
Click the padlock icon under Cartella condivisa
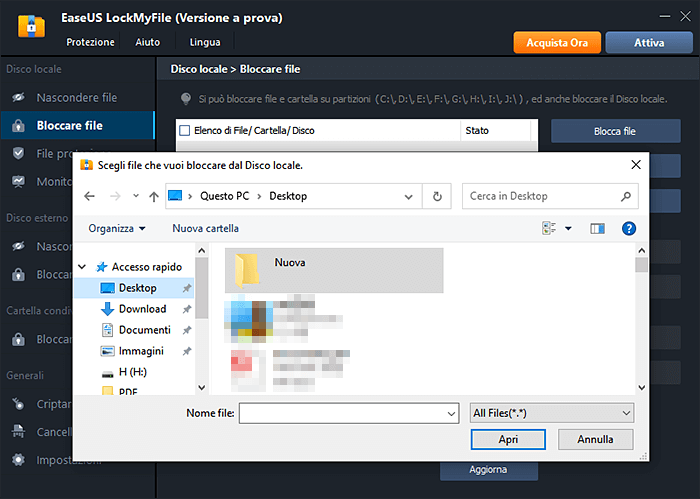tap(18, 339)
